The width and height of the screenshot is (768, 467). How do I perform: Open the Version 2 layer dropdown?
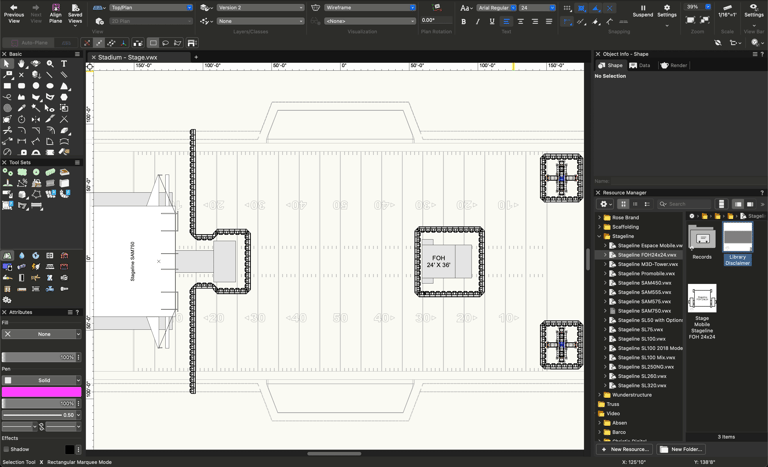[261, 8]
